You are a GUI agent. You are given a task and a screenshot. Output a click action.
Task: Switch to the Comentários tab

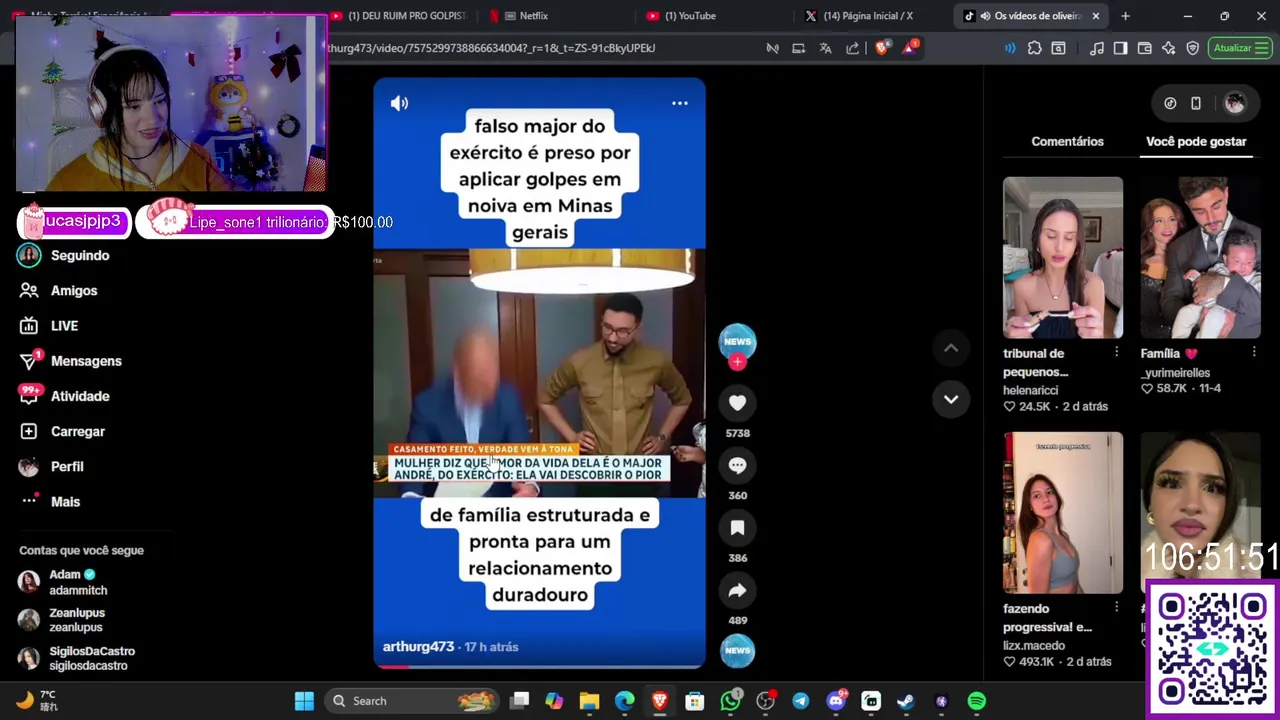point(1067,141)
